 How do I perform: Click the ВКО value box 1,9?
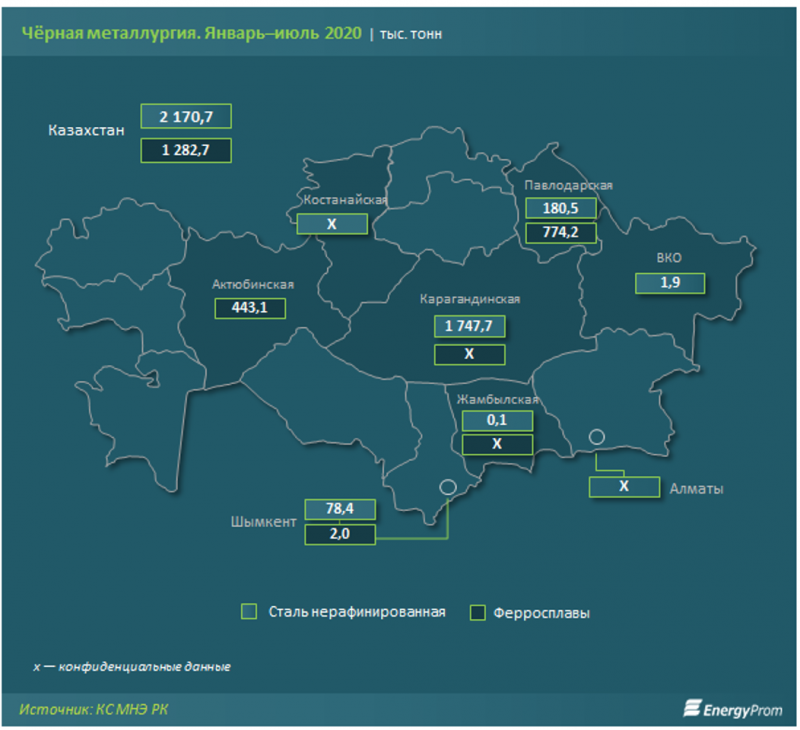pyautogui.click(x=669, y=283)
